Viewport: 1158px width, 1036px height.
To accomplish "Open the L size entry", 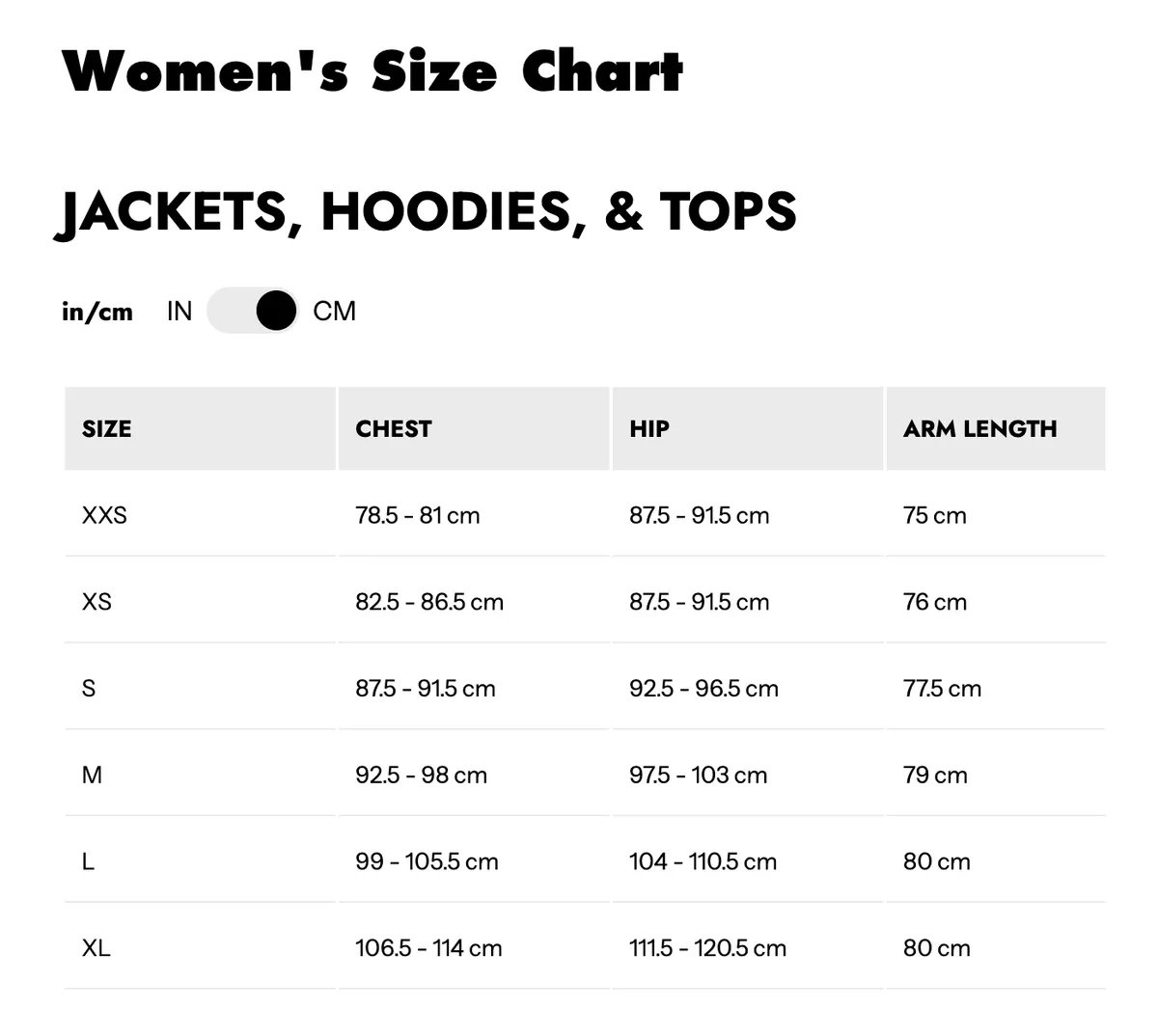I will coord(88,861).
